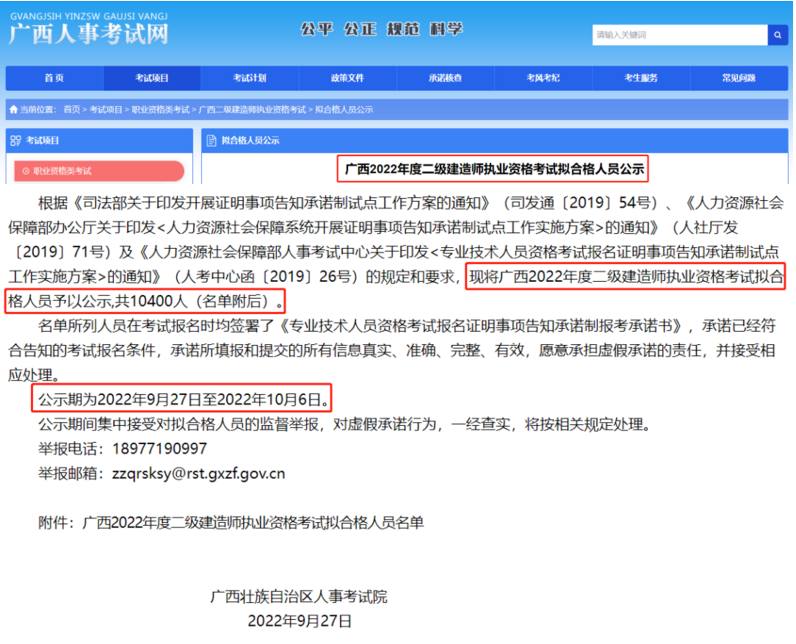Go to 考试计划 in the navigation bar
The image size is (796, 644).
pos(249,78)
